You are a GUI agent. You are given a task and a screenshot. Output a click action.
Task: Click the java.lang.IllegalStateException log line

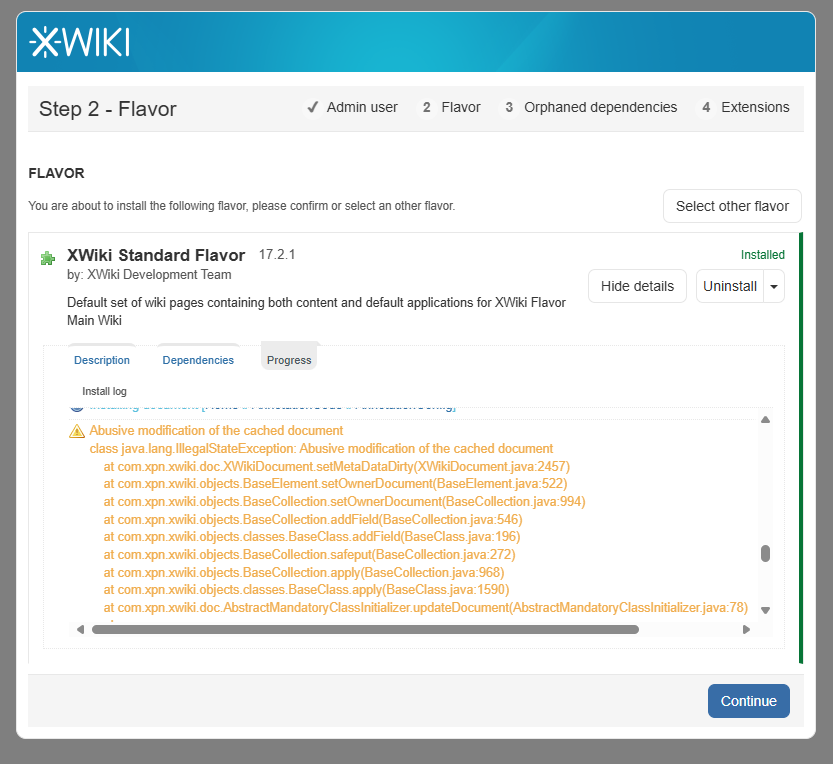(321, 448)
